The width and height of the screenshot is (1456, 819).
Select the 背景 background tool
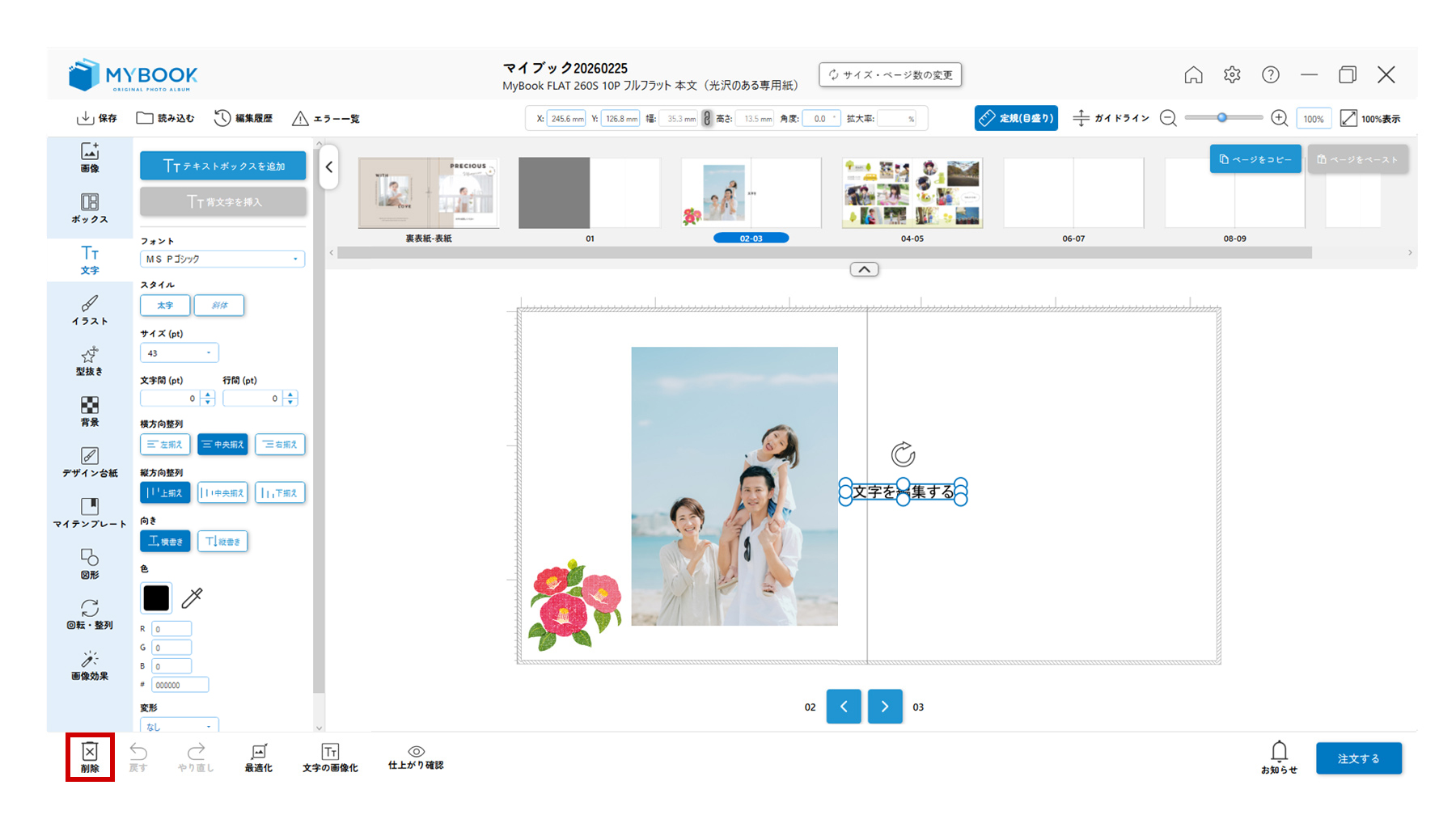90,412
